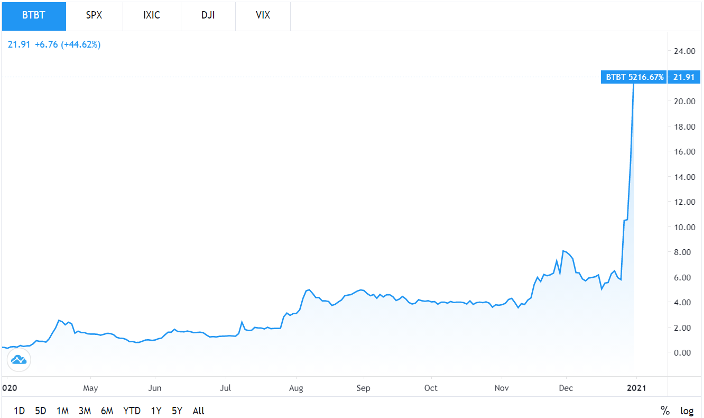Click the May label on time axis
Screen dimensions: 704x418
[90, 388]
